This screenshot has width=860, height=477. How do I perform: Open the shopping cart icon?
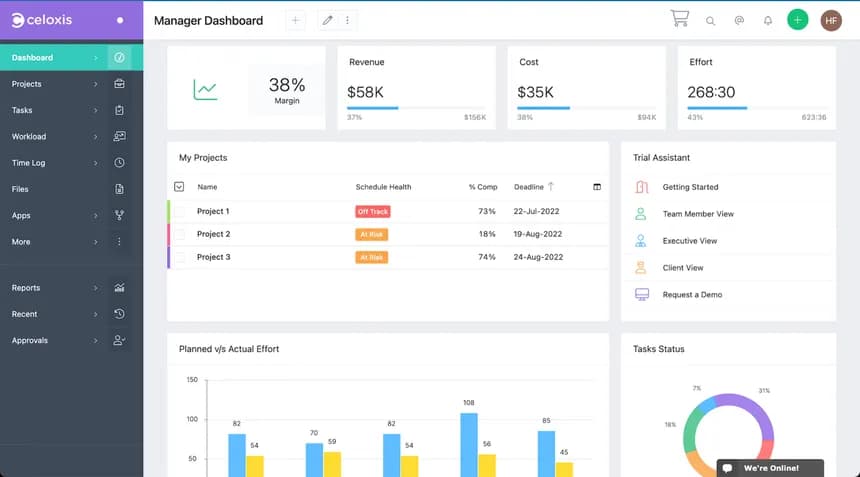[680, 19]
